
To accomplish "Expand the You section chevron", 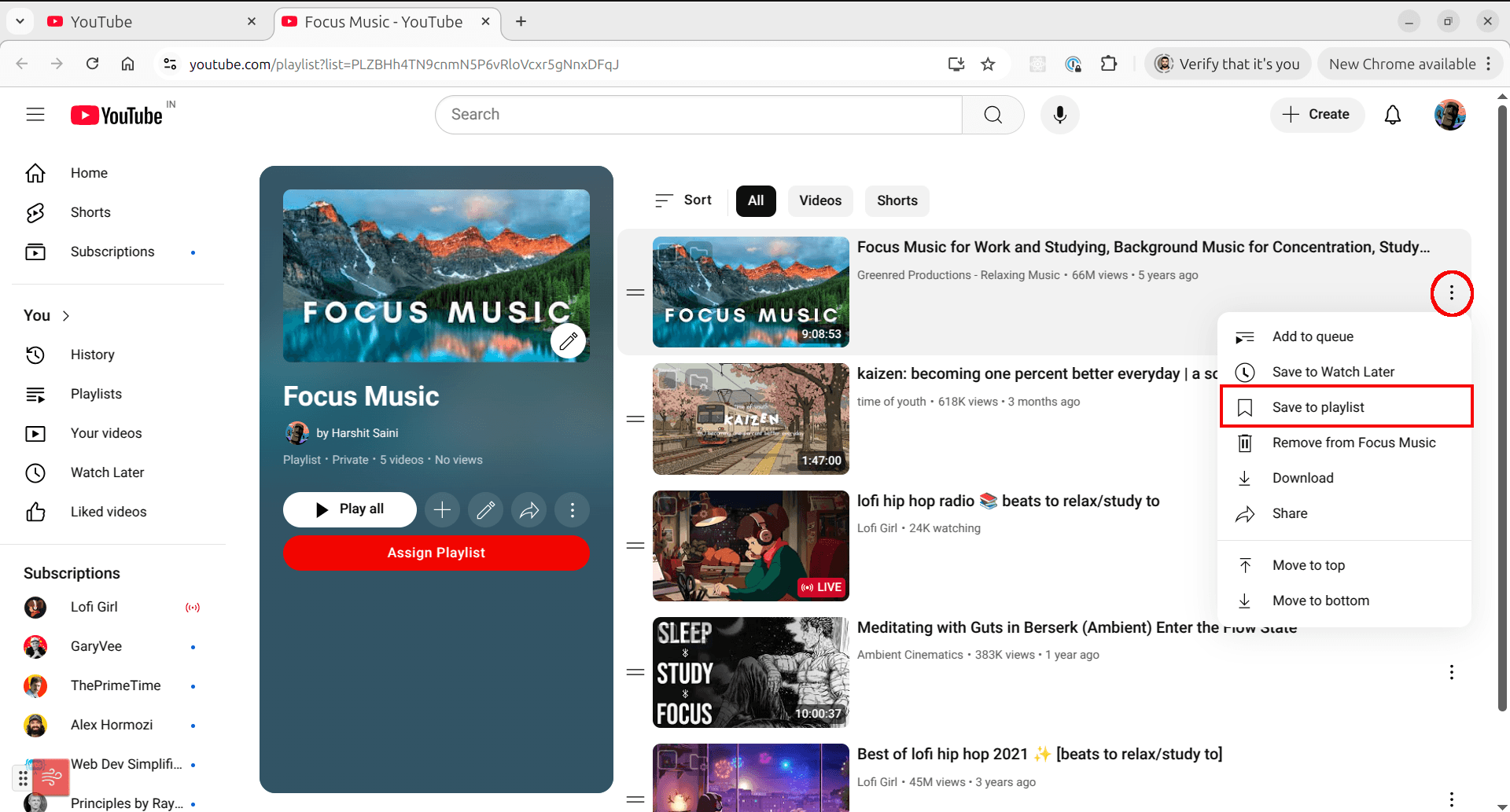I will click(66, 315).
